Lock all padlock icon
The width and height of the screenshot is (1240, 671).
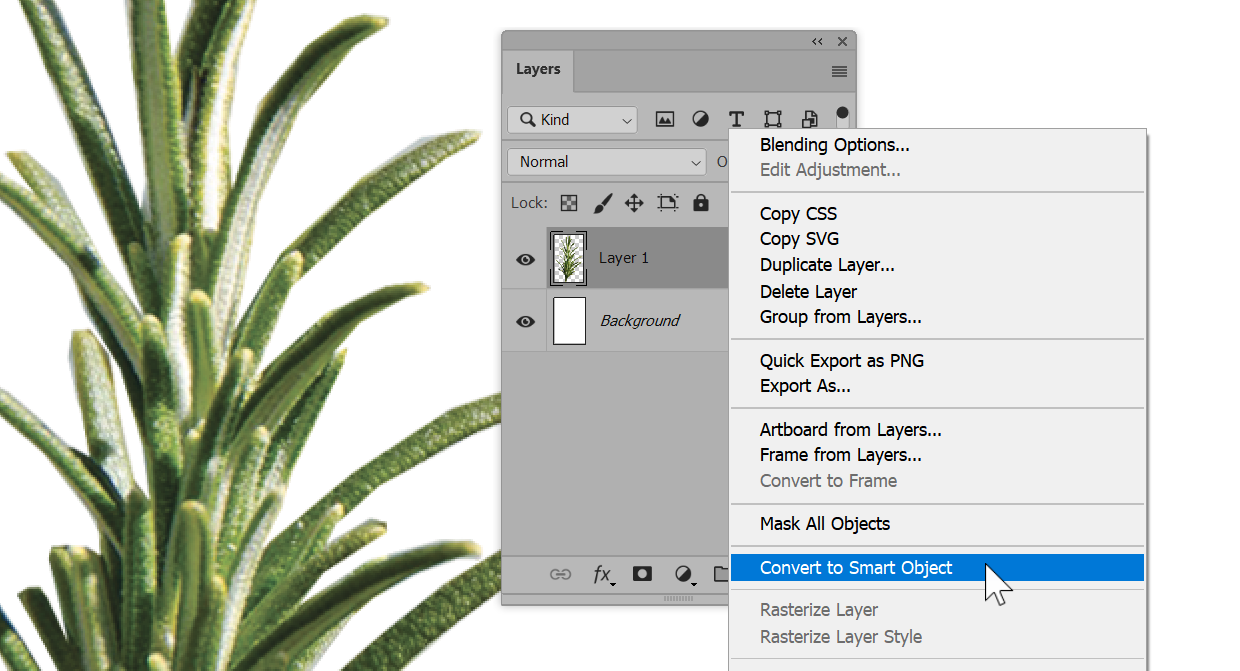pos(701,203)
